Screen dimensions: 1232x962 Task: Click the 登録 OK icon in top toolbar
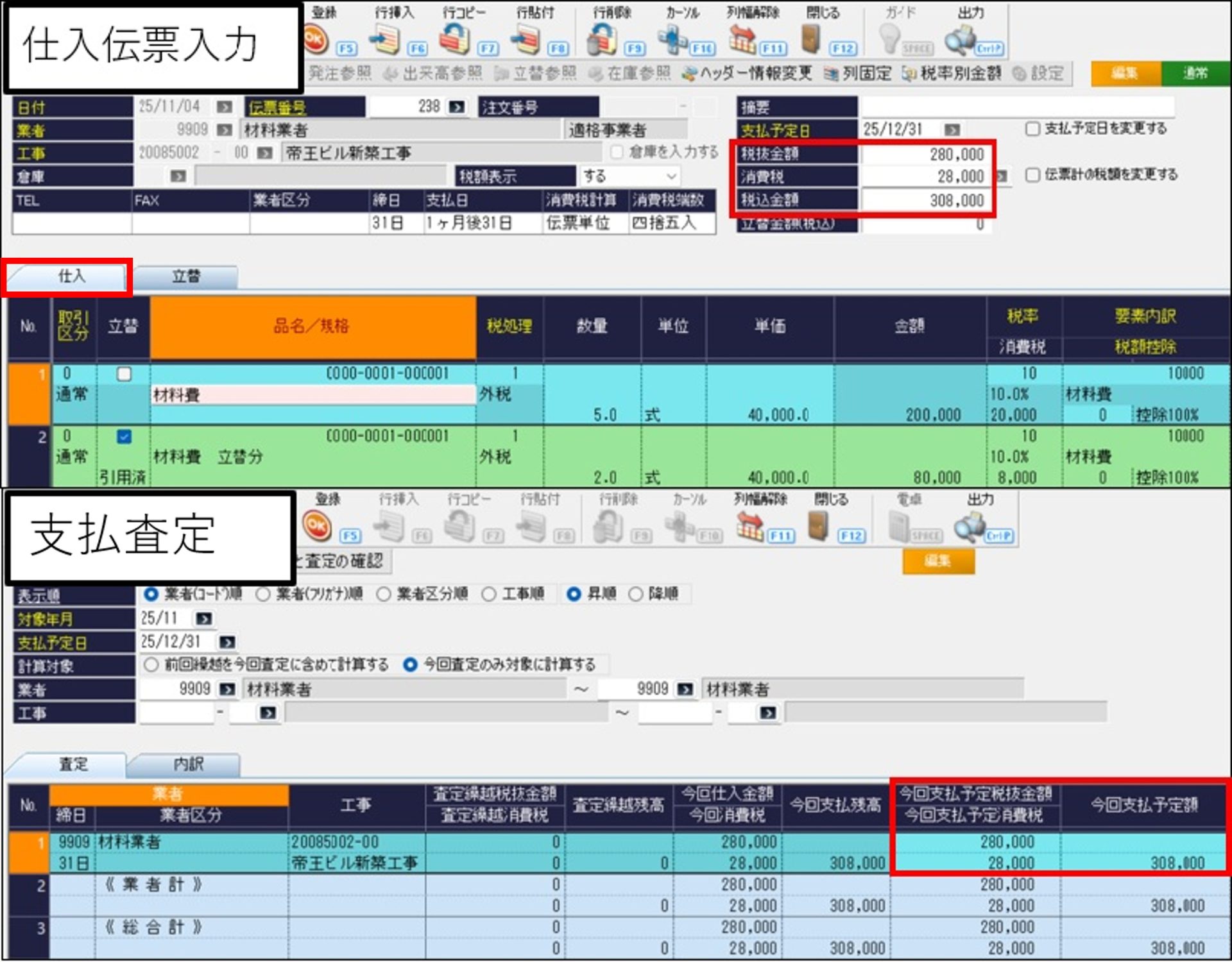[316, 40]
